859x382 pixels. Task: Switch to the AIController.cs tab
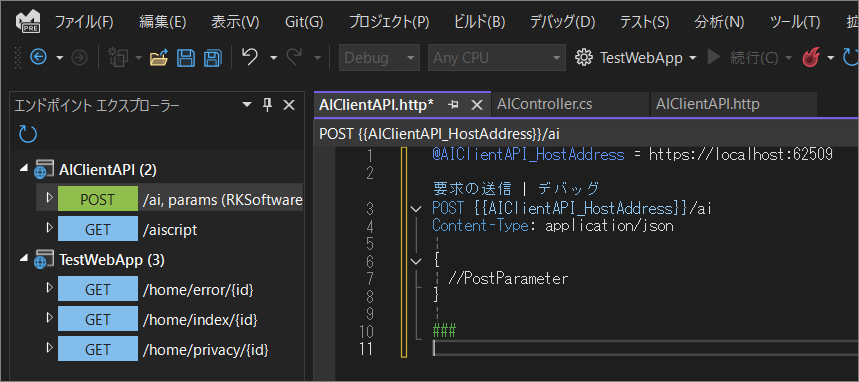570,104
